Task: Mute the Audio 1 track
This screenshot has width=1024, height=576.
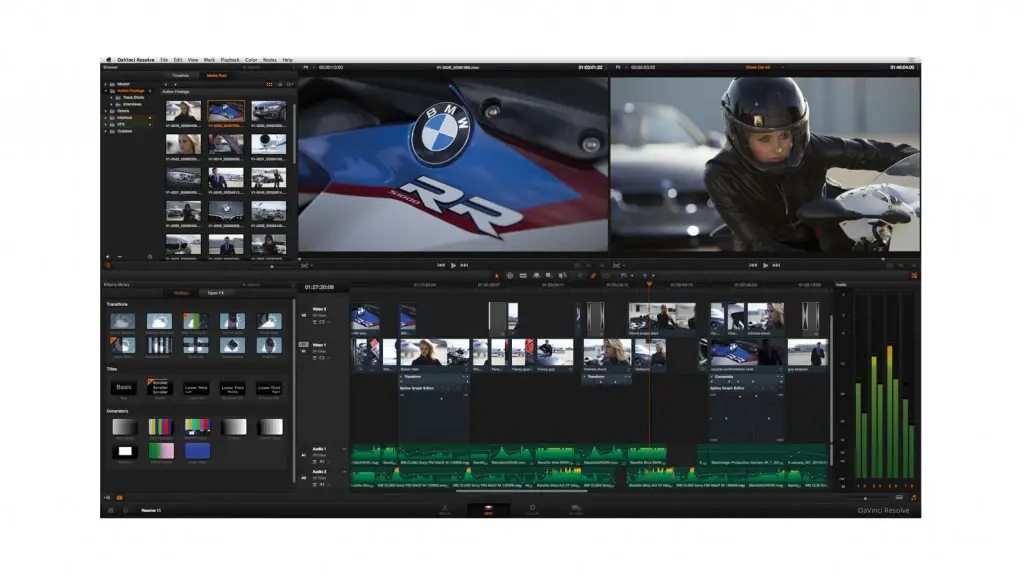Action: click(322, 462)
